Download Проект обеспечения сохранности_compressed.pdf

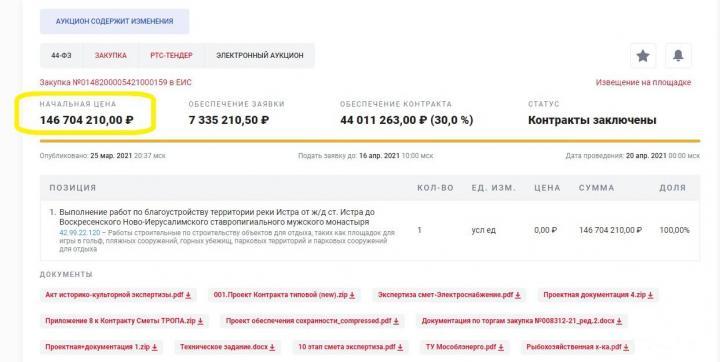coord(312,321)
